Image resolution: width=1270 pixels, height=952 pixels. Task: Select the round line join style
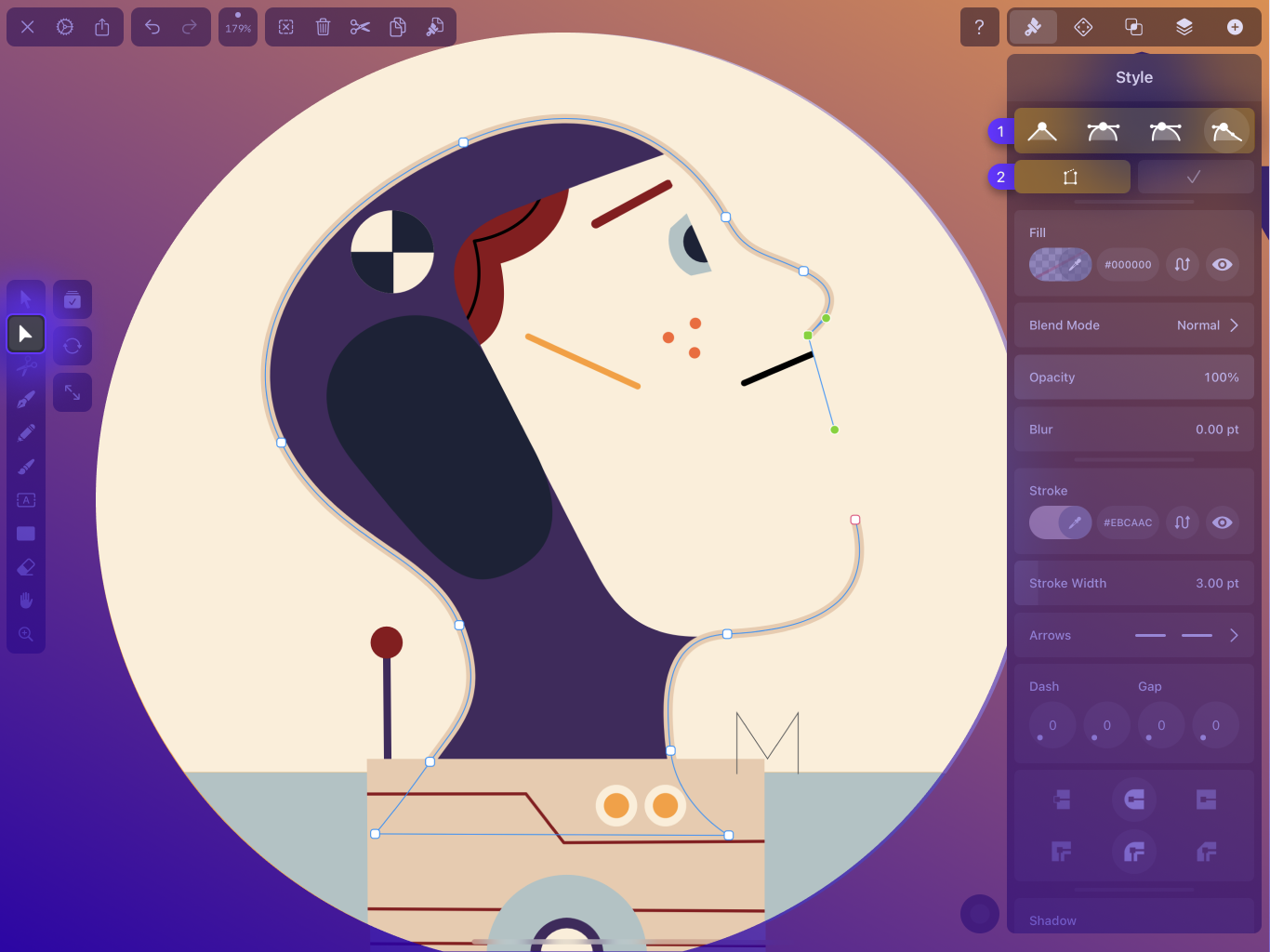[1134, 852]
